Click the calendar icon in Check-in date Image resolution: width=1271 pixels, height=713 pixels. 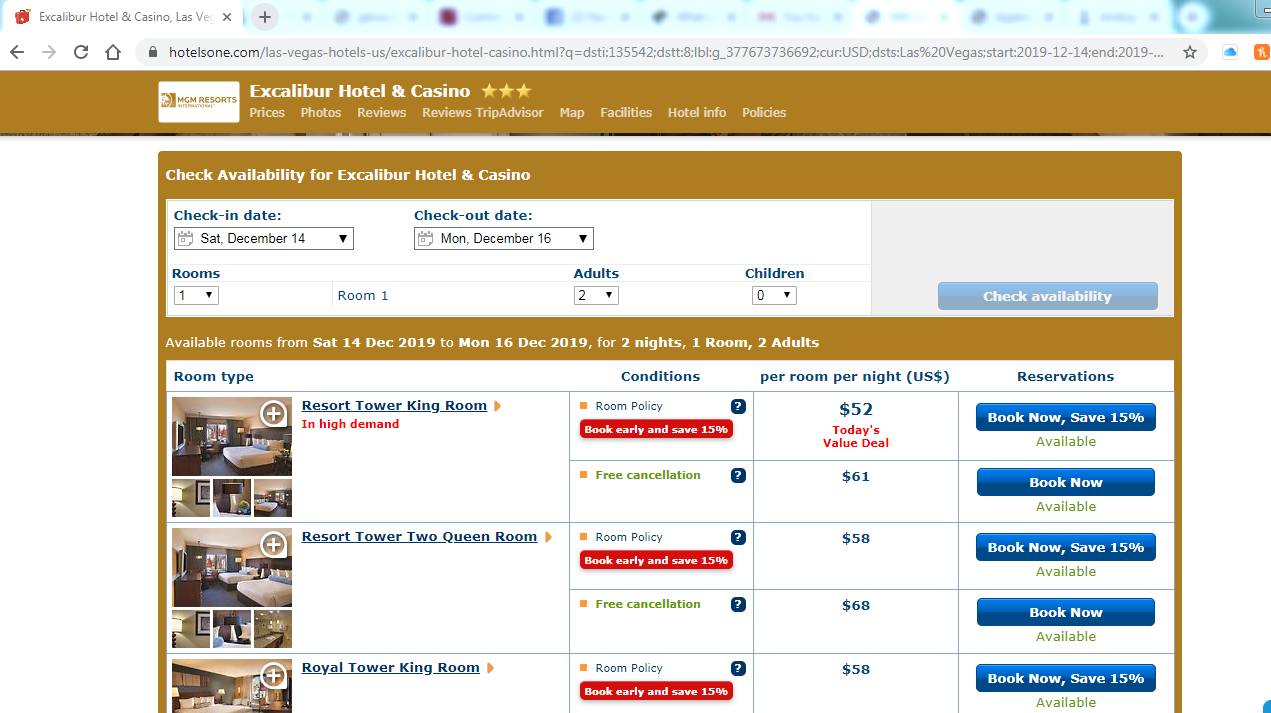pyautogui.click(x=184, y=239)
